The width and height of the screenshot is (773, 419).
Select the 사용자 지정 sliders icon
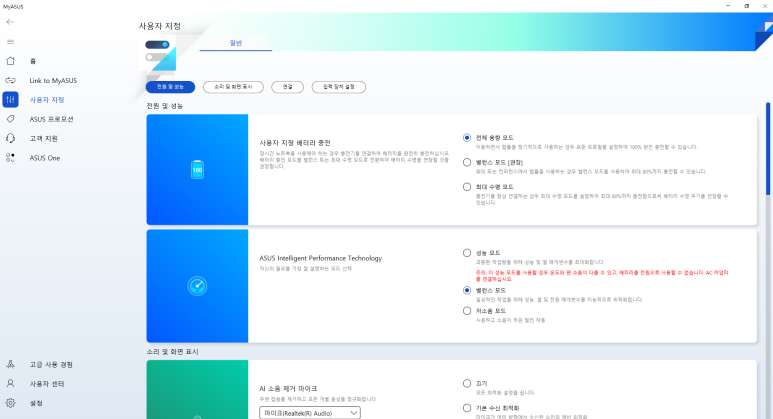tap(10, 100)
